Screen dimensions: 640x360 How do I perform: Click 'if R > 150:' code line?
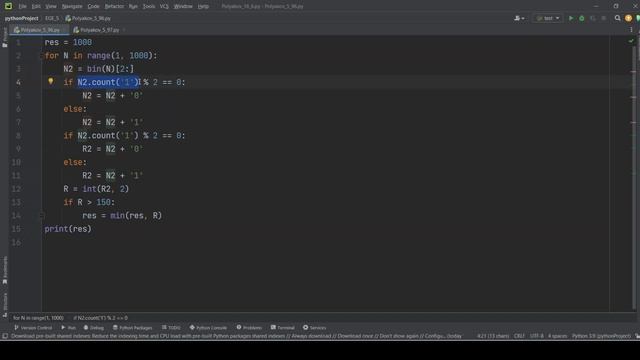pos(89,202)
